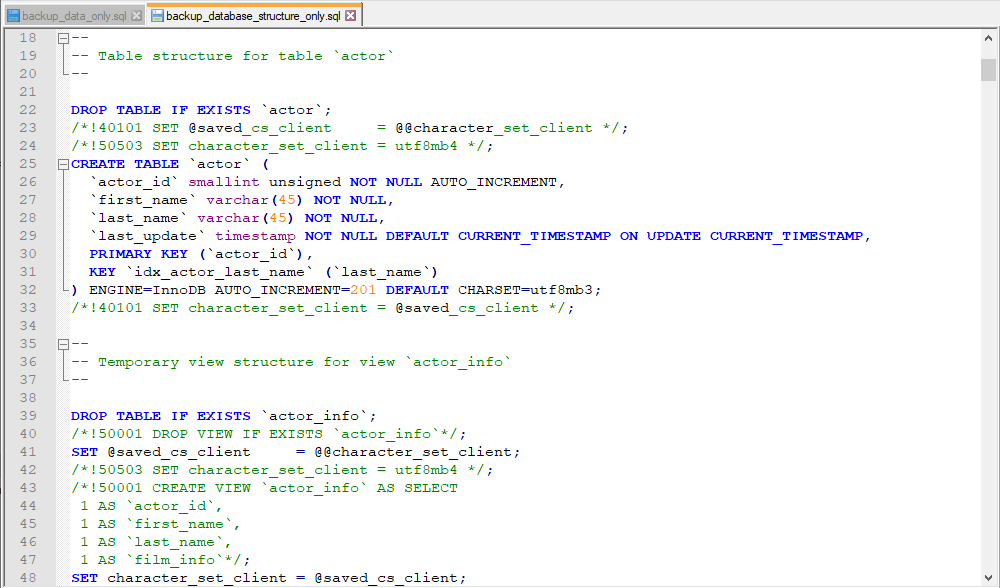Collapse the comment fold at line 18
The height and width of the screenshot is (588, 1000).
click(63, 38)
